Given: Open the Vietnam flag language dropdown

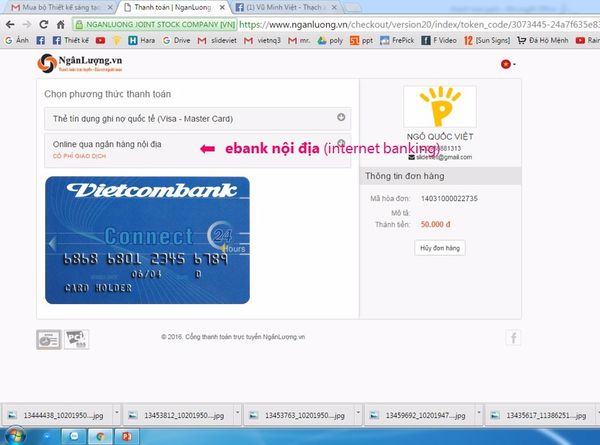Looking at the screenshot, I should pyautogui.click(x=508, y=64).
